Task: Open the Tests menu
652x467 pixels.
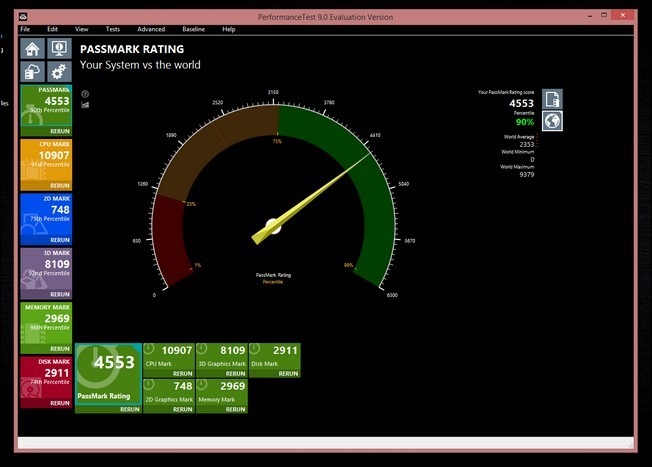Action: point(113,29)
